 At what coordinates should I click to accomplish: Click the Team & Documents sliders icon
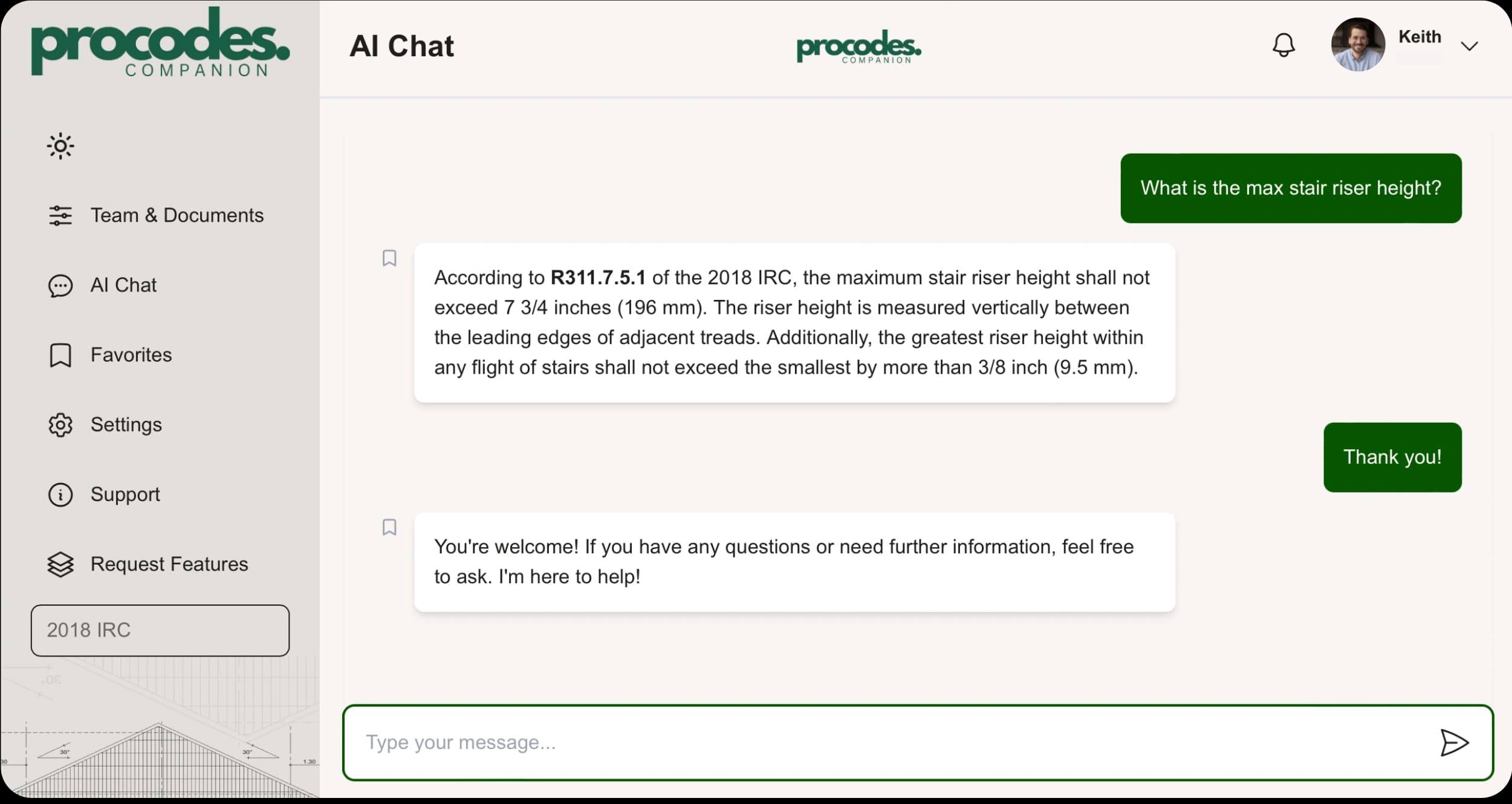coord(60,216)
